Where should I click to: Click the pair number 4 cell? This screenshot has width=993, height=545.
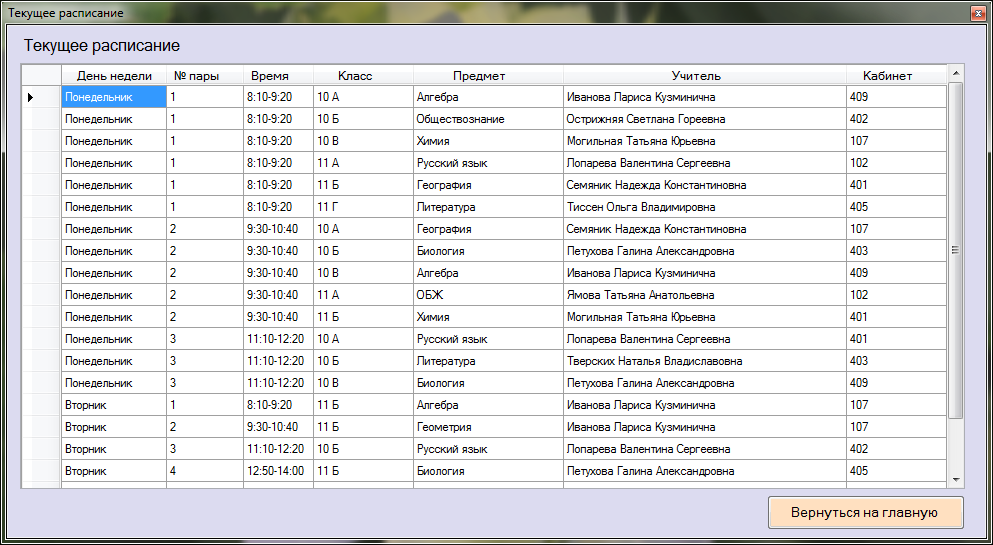205,471
